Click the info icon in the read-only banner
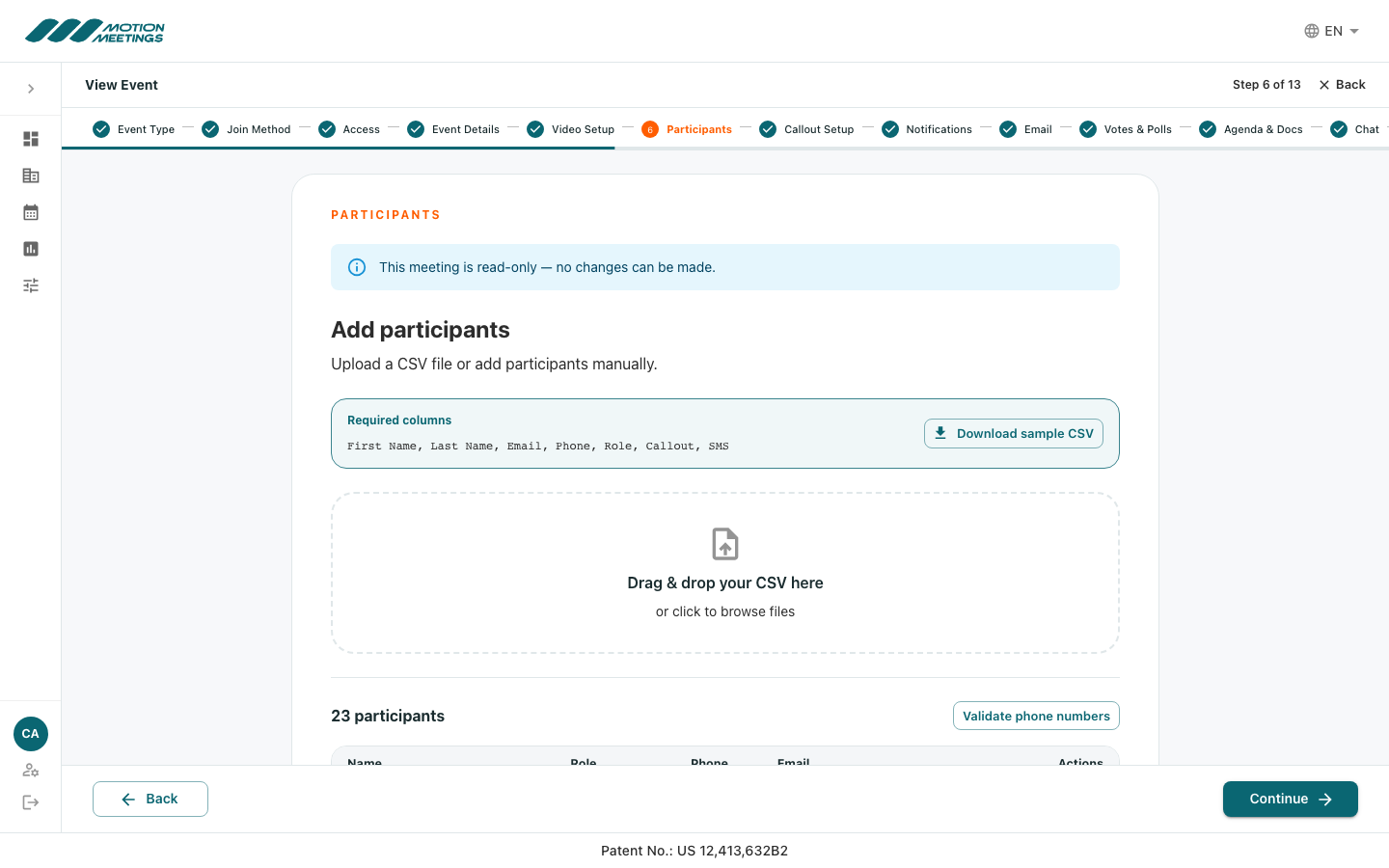 pos(357,267)
